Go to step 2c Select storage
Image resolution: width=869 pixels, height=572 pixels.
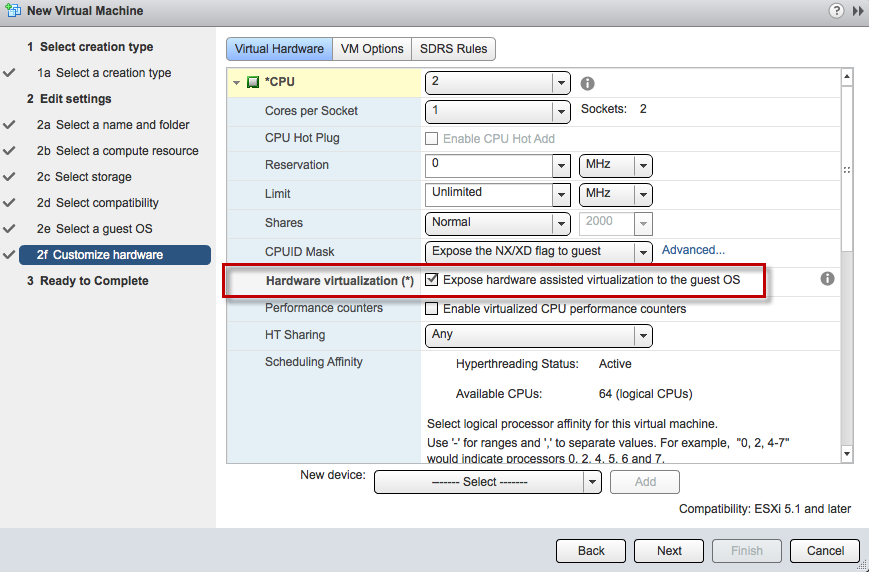[84, 177]
